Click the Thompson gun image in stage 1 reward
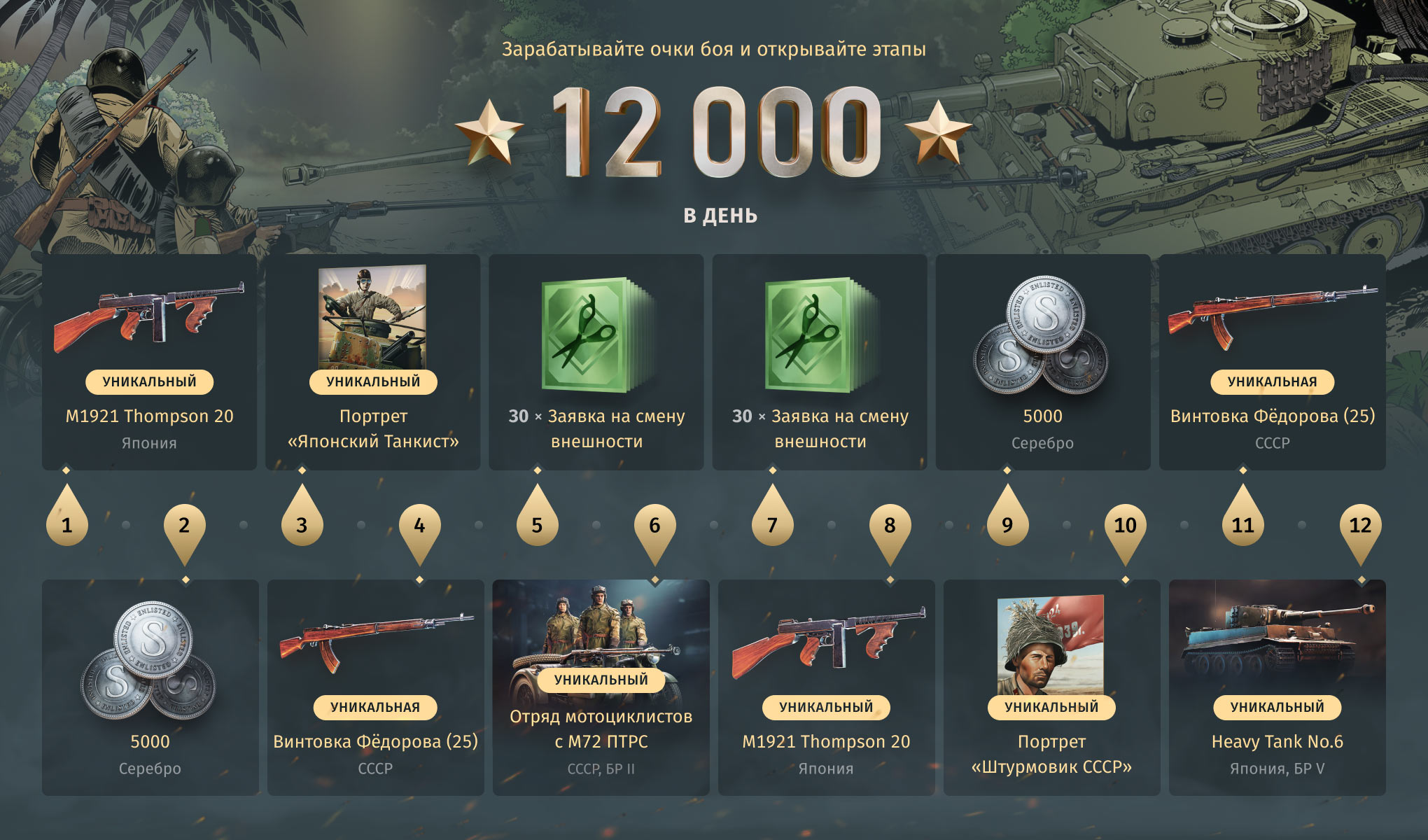 (149, 318)
